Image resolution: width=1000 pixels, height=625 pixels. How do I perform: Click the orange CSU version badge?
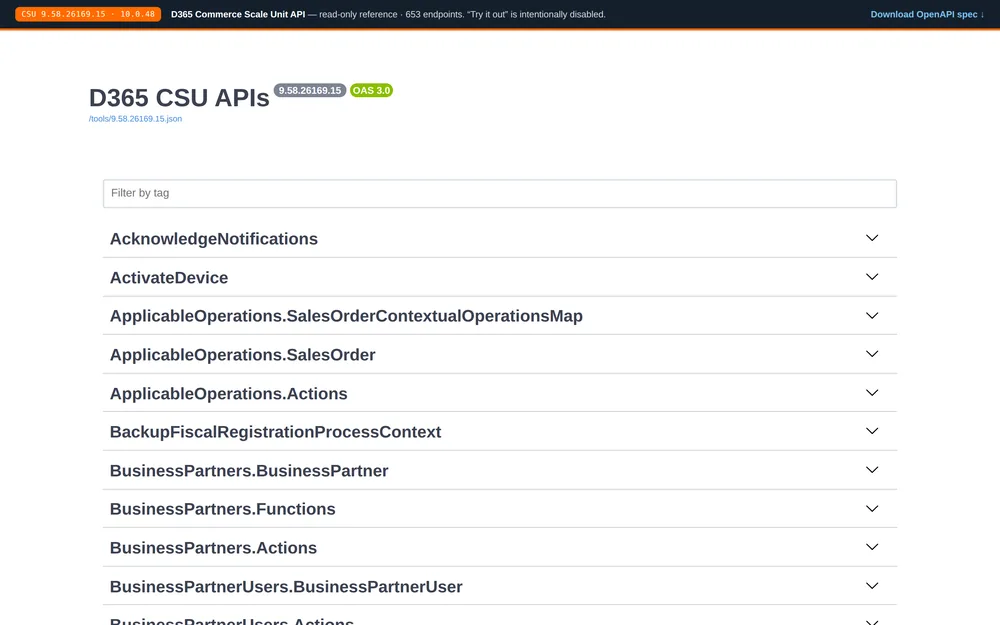point(88,14)
